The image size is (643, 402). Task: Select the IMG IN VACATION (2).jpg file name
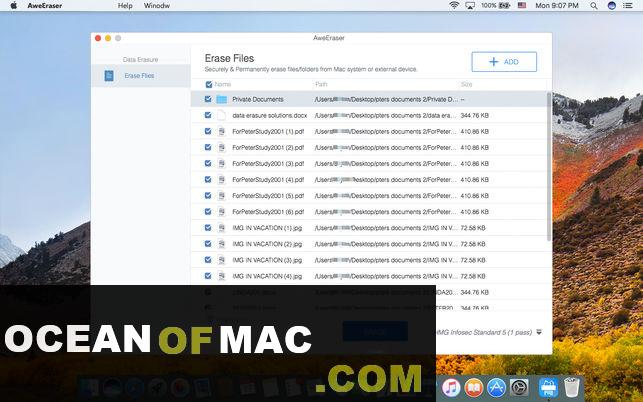267,244
